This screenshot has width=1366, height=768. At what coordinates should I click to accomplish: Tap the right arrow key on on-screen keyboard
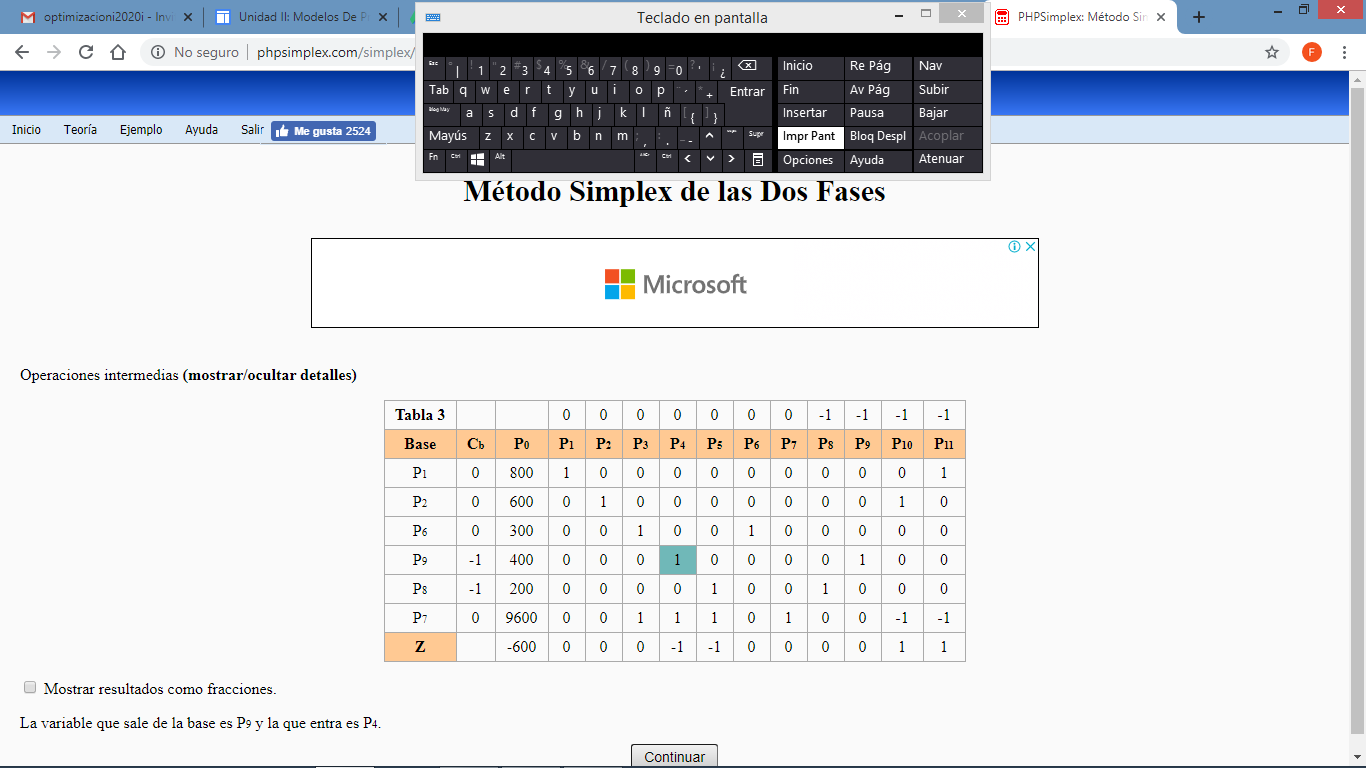(731, 158)
